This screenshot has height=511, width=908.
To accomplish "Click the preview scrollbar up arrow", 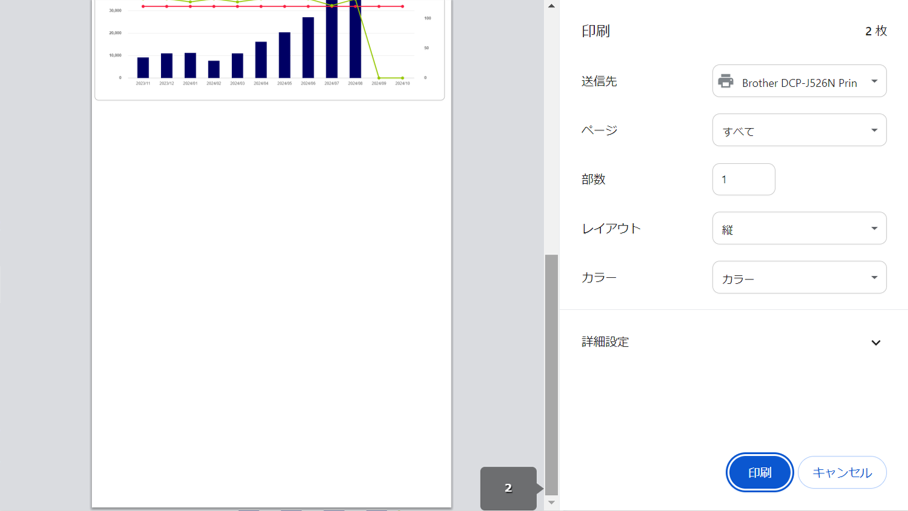I will click(551, 6).
